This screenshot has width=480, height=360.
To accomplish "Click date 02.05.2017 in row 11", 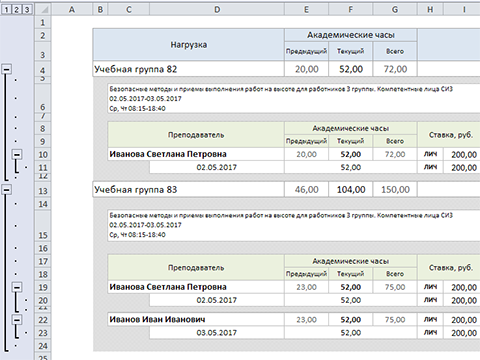I will point(217,167).
